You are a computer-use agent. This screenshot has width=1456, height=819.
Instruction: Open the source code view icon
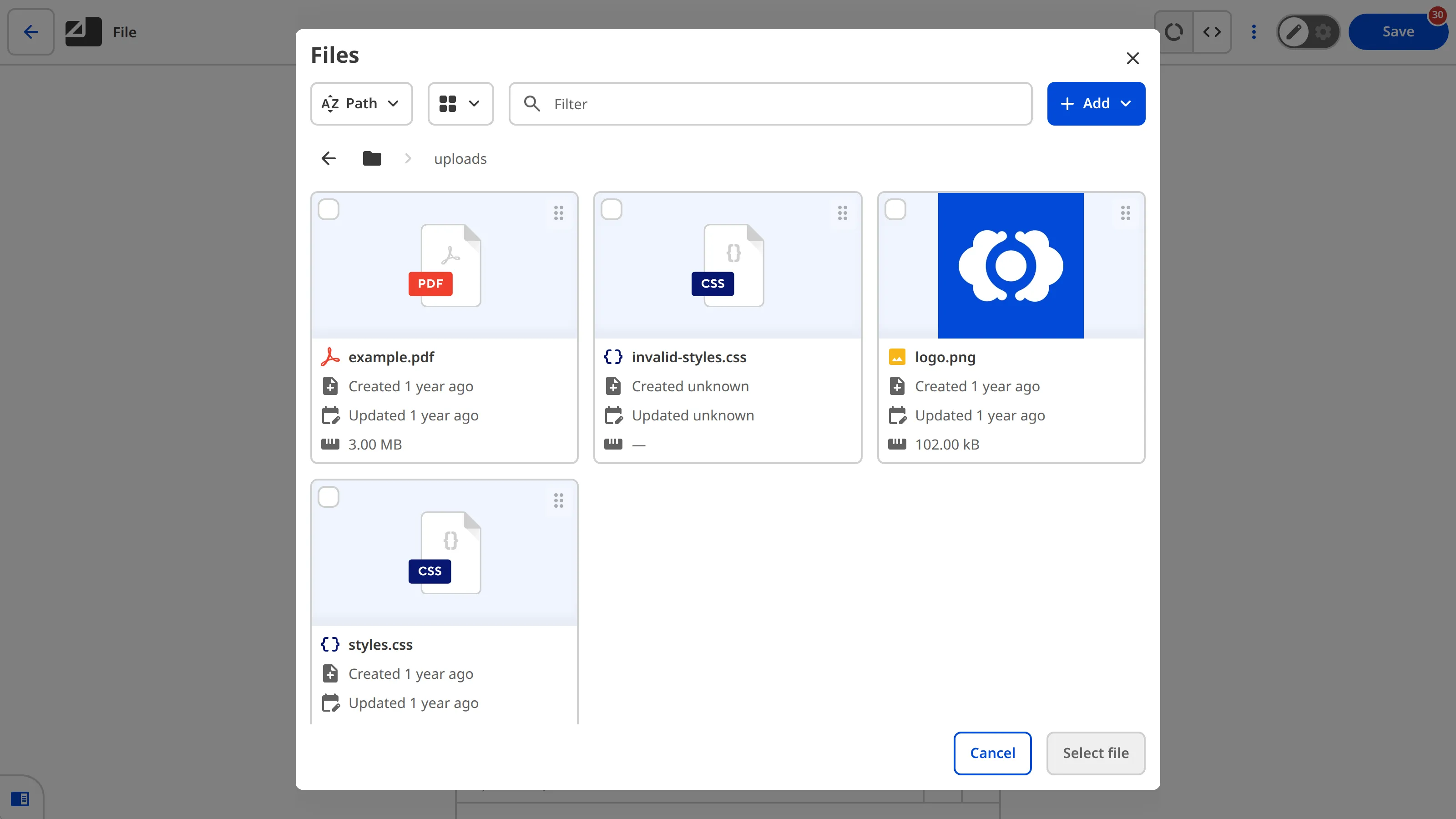point(1212,32)
